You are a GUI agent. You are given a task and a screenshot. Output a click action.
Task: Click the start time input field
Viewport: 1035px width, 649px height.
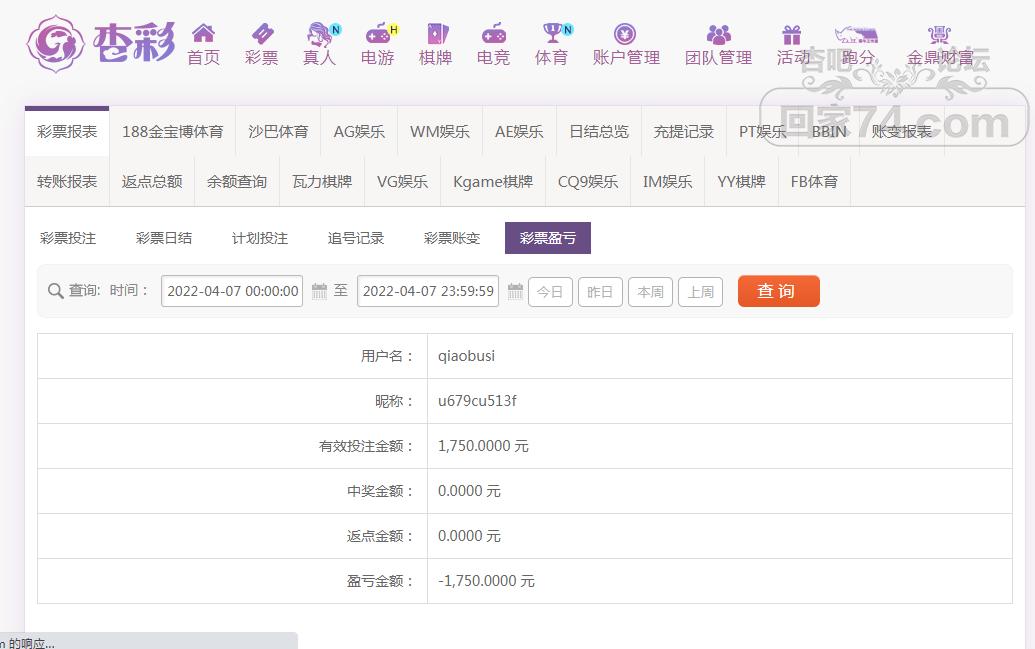pos(232,292)
